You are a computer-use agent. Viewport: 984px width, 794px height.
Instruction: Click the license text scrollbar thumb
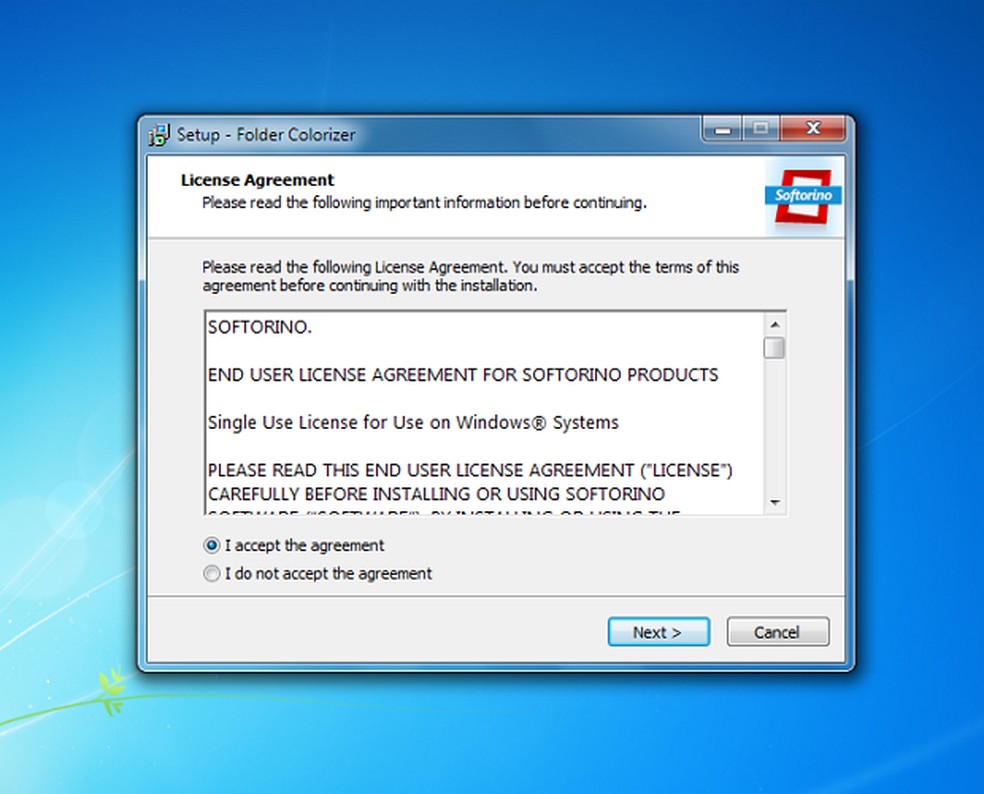[775, 348]
